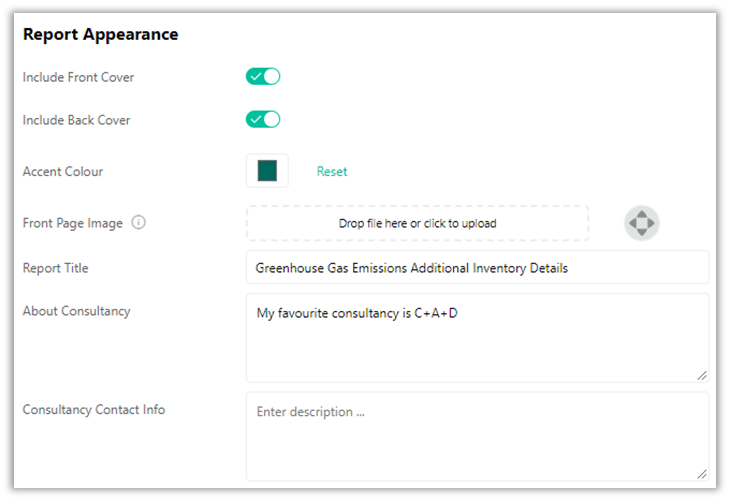Click the Report Appearance heading

coord(101,34)
